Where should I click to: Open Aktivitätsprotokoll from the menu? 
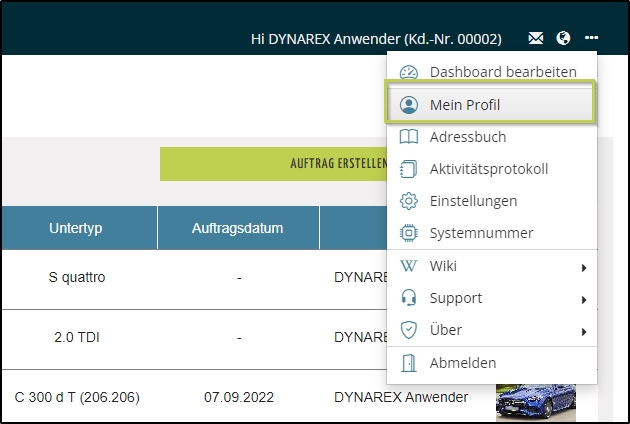coord(488,169)
